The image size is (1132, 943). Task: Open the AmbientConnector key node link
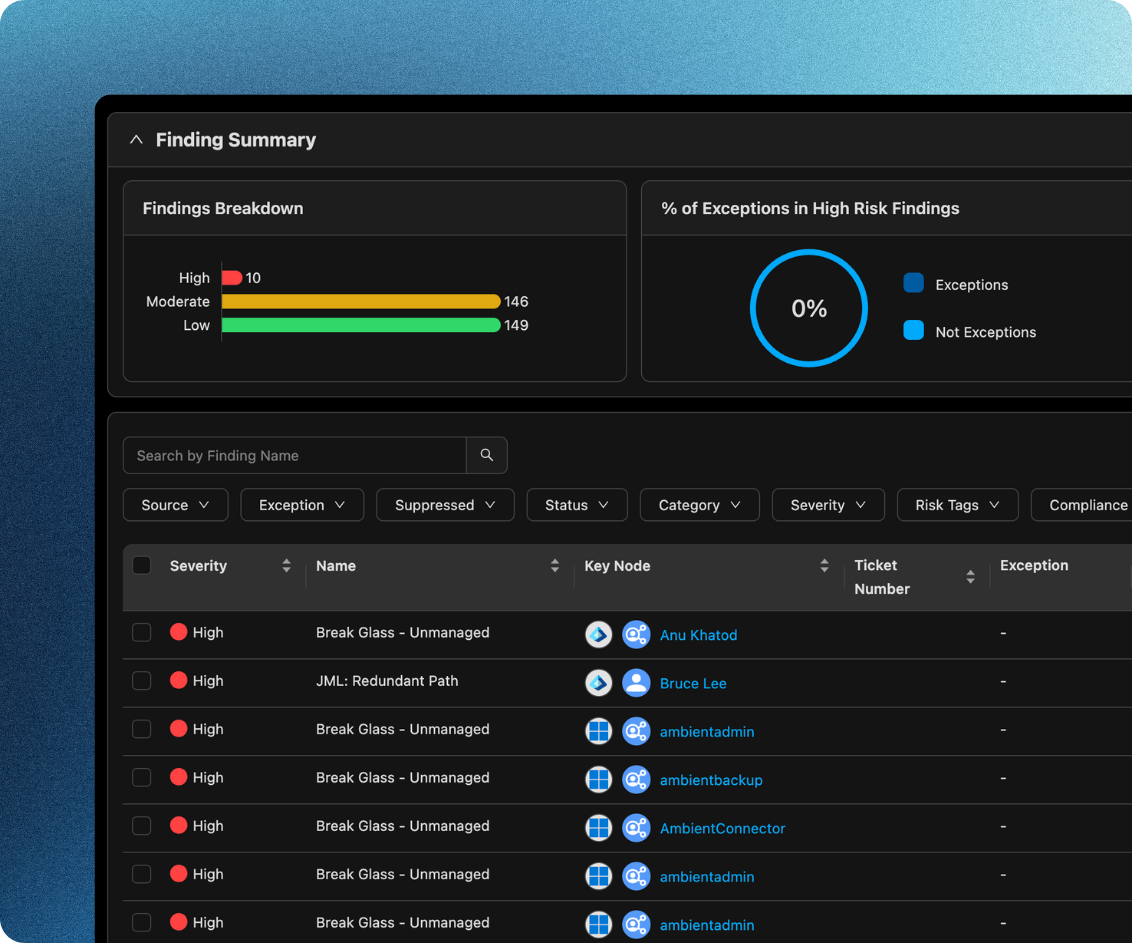pyautogui.click(x=723, y=829)
